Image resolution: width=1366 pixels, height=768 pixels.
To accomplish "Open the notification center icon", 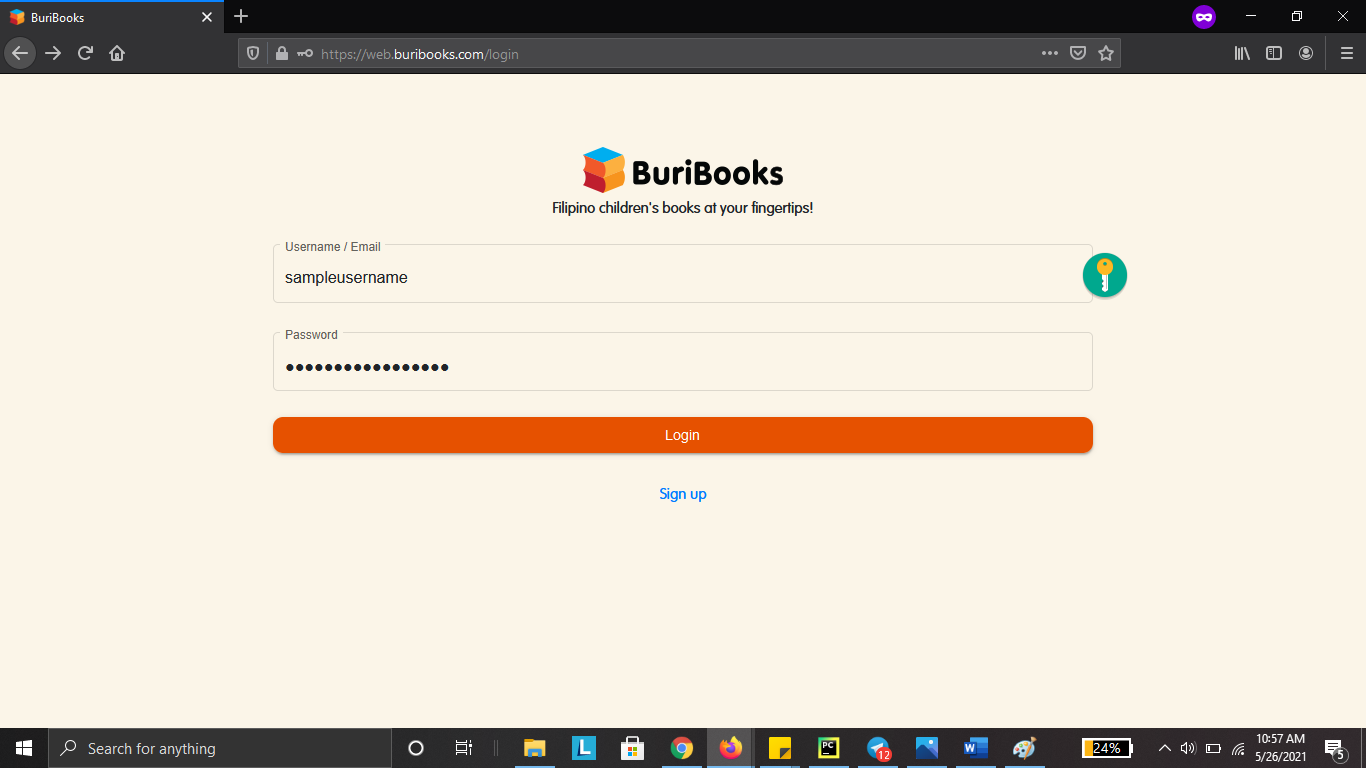I will click(x=1334, y=748).
